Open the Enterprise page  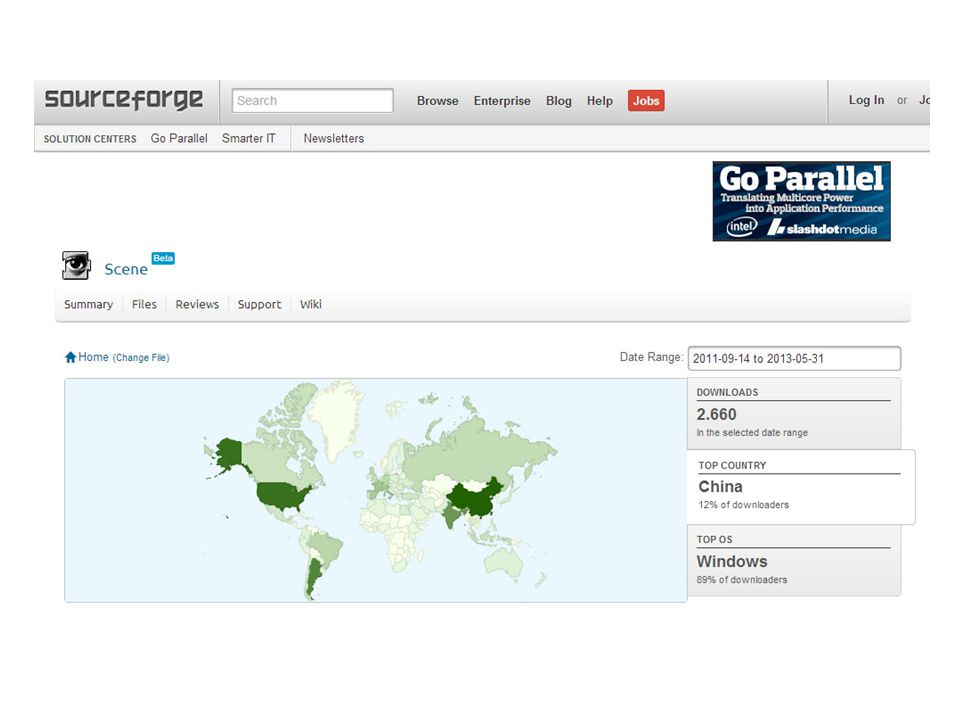point(502,101)
